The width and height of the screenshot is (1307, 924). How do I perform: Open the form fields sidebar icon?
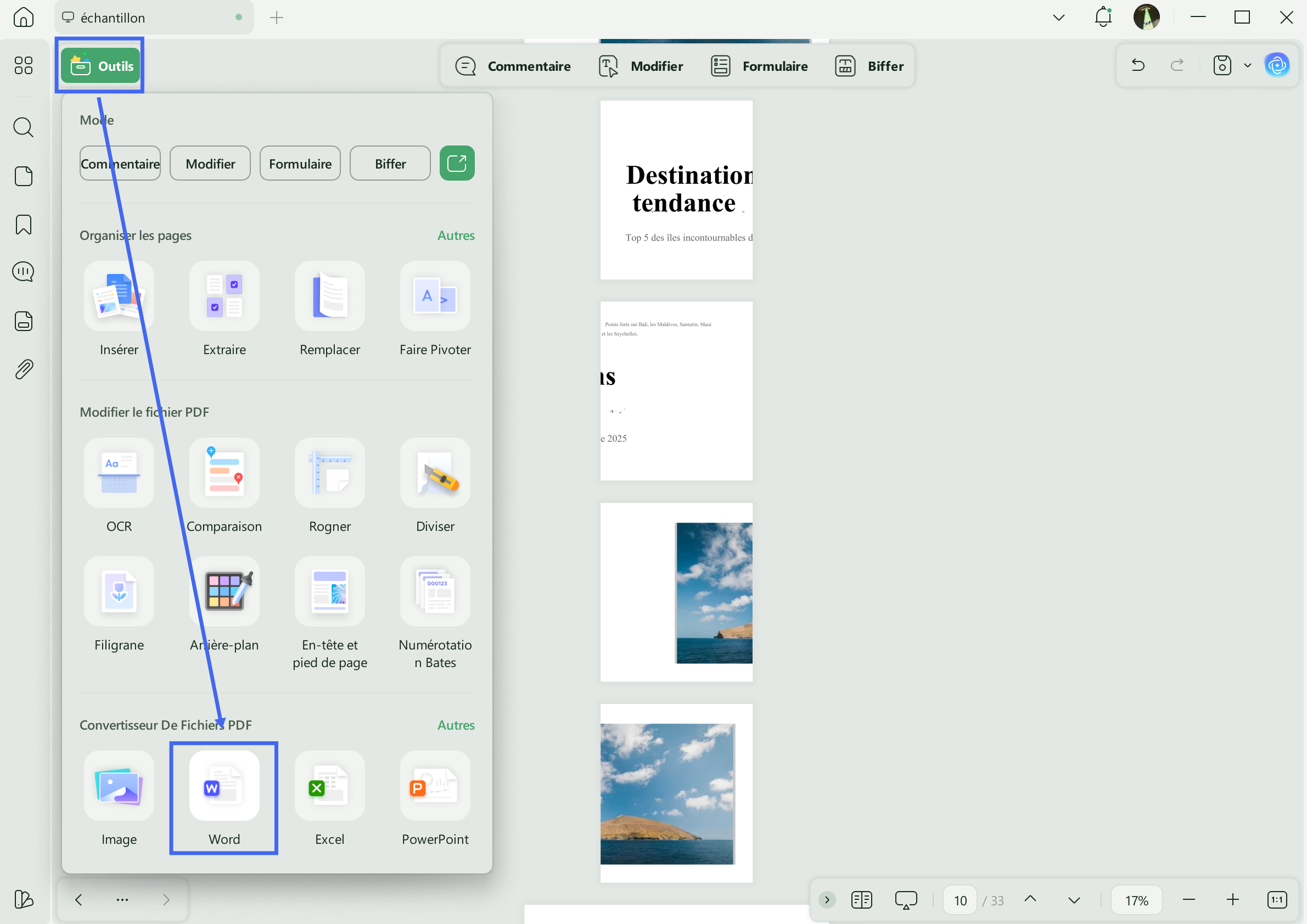[24, 322]
